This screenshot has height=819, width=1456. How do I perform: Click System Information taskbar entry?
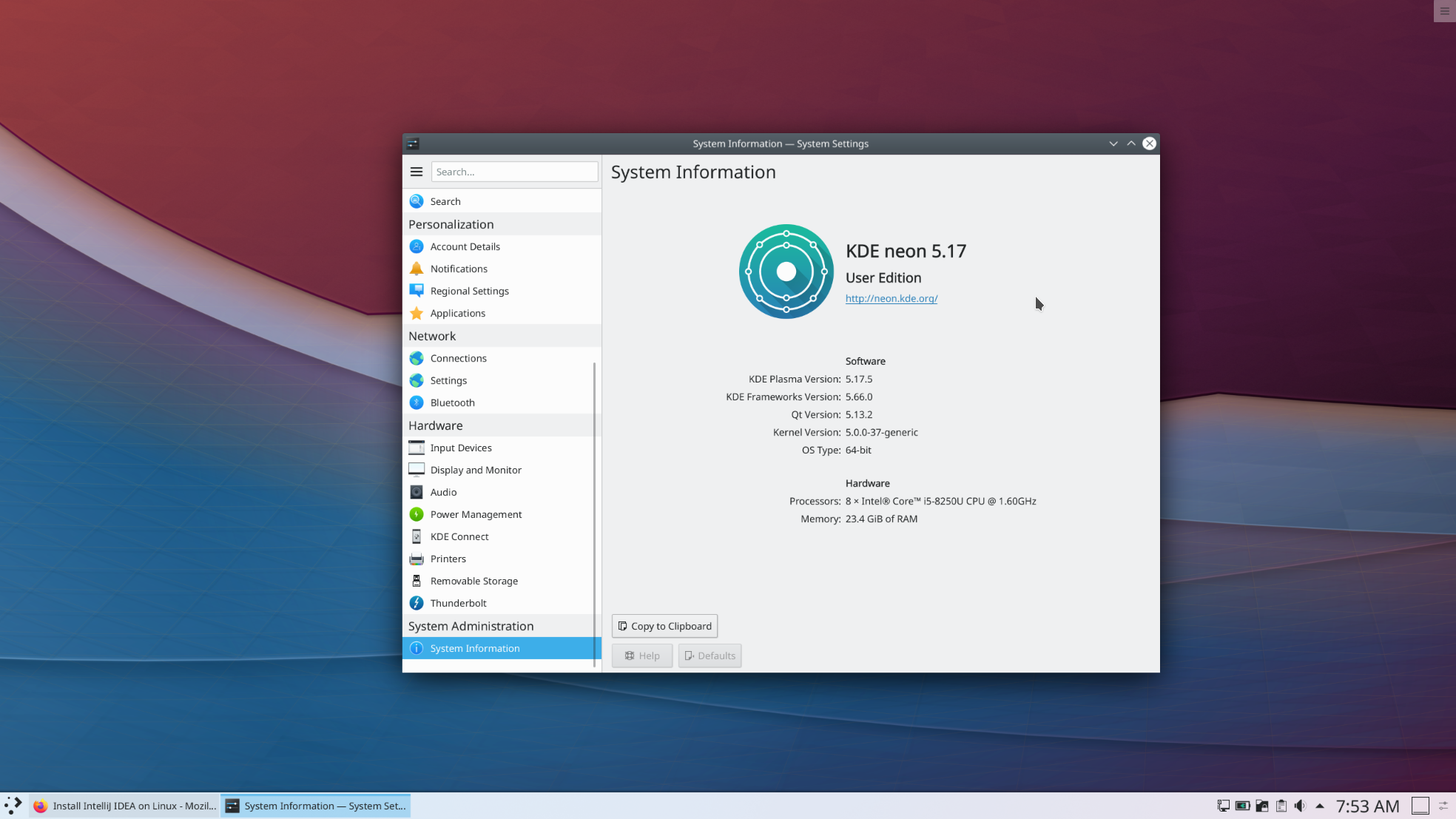pyautogui.click(x=316, y=806)
